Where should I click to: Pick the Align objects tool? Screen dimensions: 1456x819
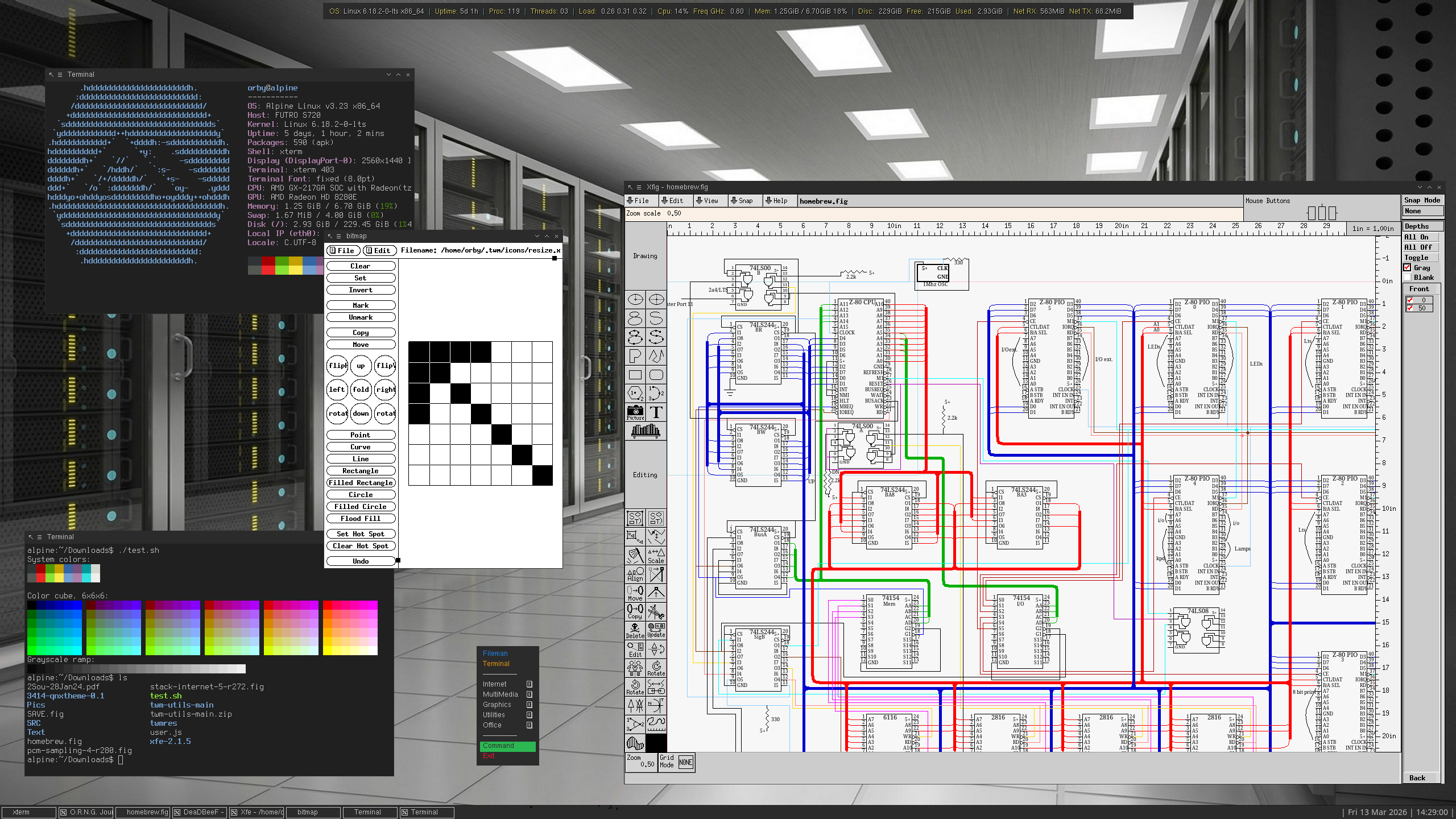click(635, 574)
